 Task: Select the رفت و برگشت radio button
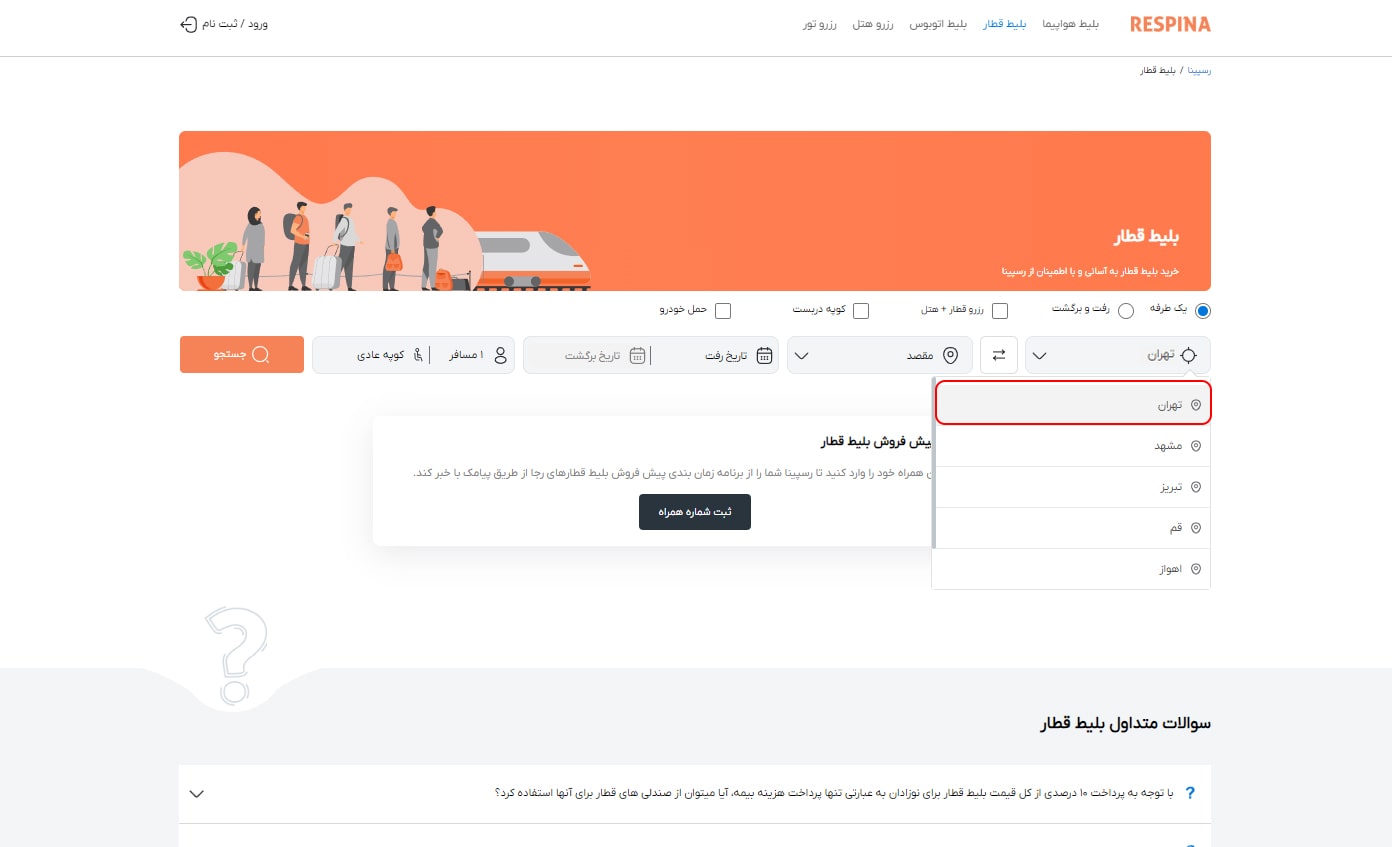1126,311
